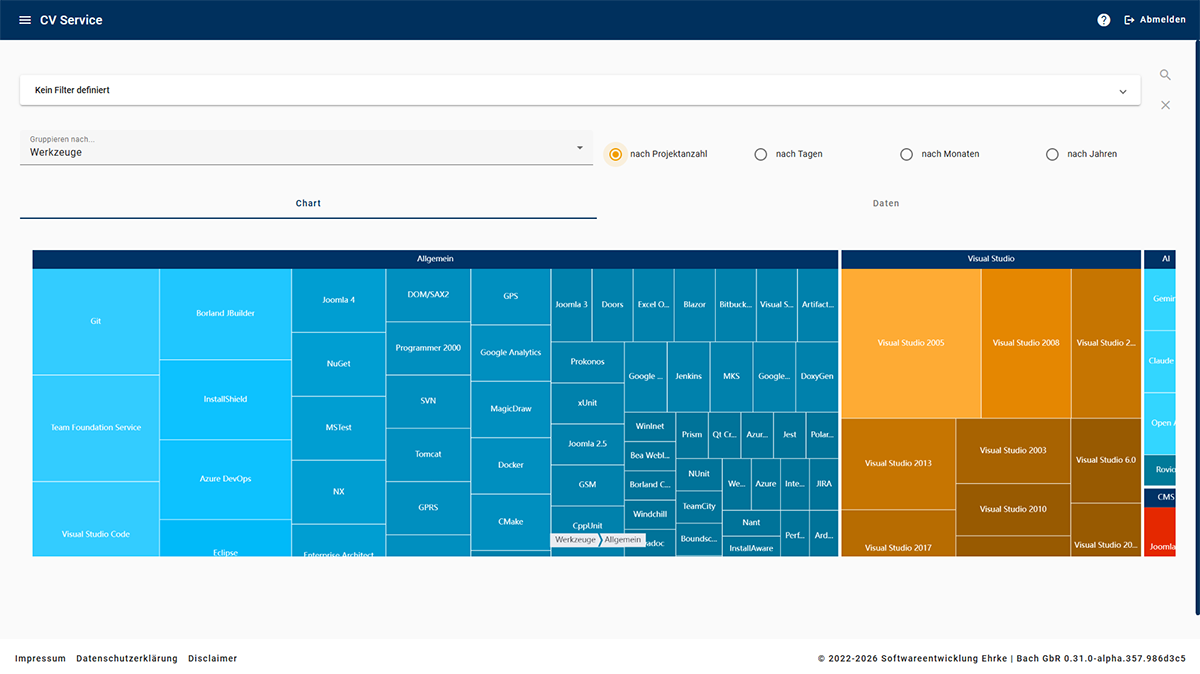The image size is (1200, 674).
Task: Click the Doors tile
Action: tap(612, 305)
